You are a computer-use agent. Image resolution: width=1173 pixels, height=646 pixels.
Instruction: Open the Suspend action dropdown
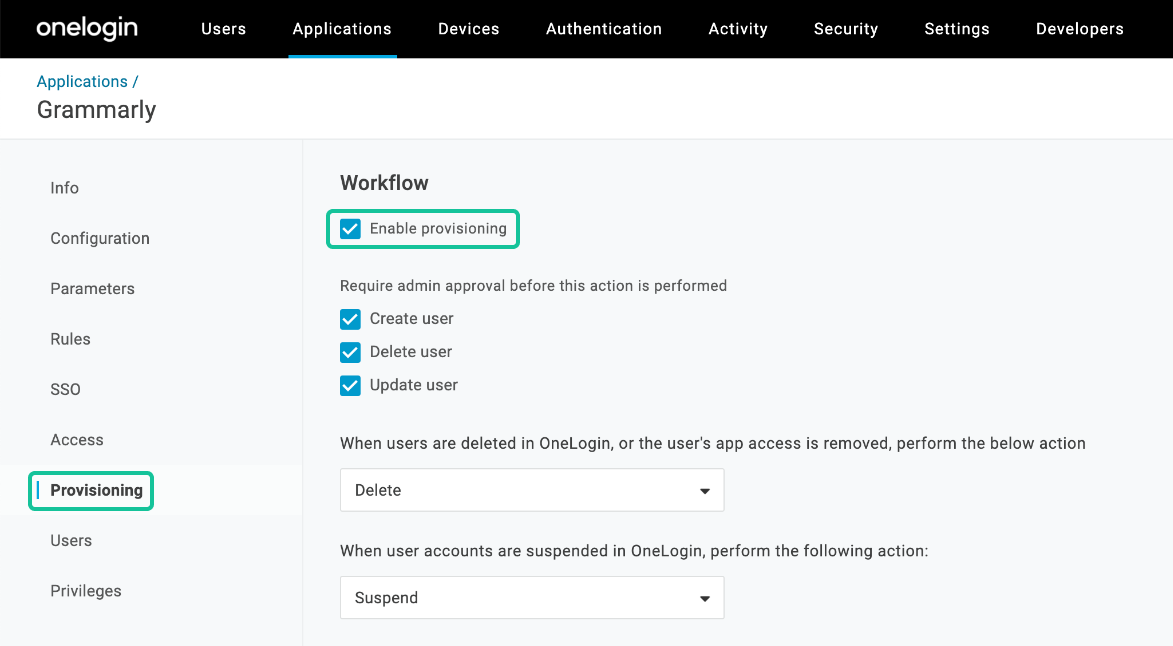(532, 597)
